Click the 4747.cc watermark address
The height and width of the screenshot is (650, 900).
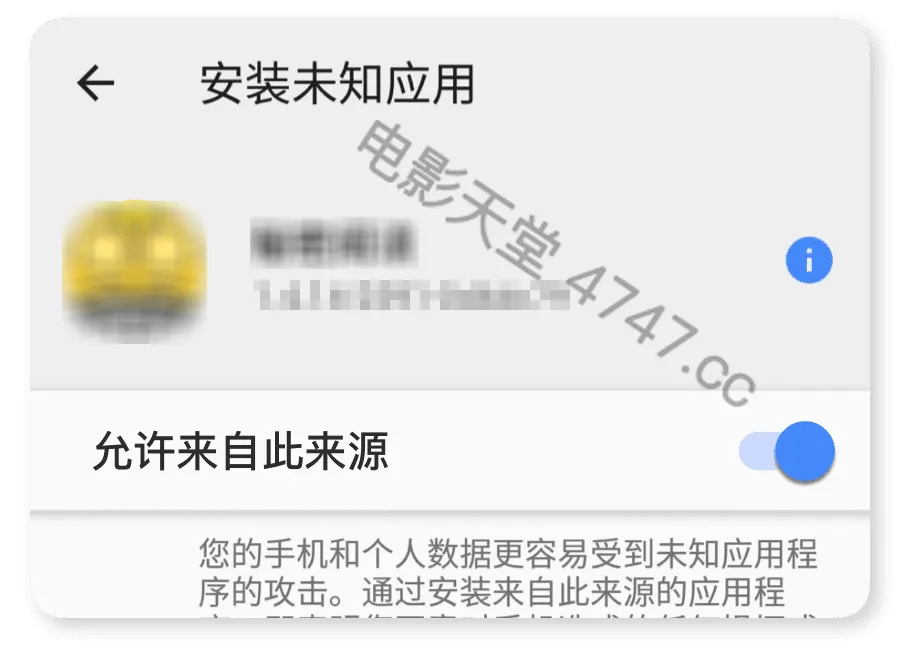click(661, 335)
